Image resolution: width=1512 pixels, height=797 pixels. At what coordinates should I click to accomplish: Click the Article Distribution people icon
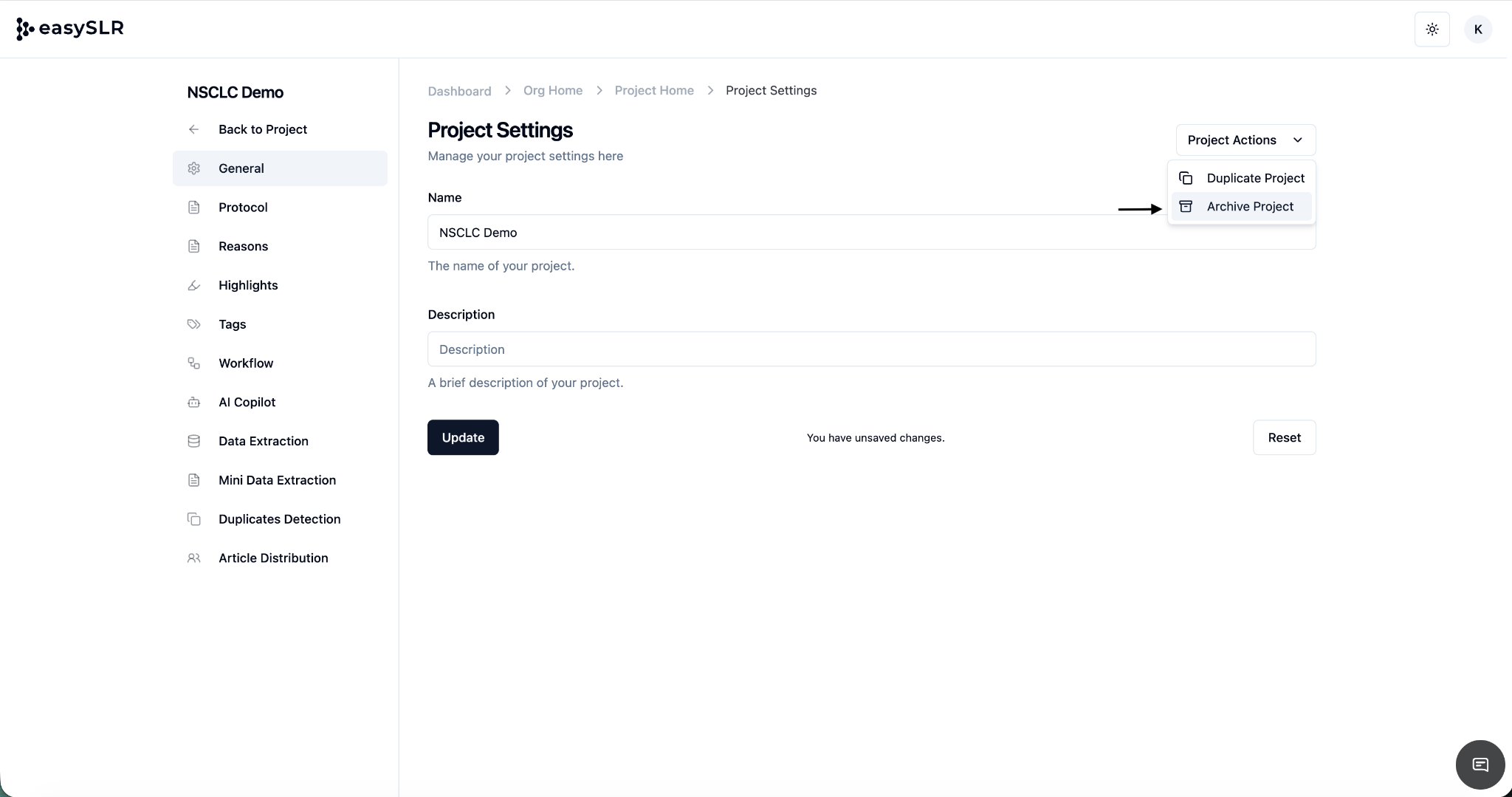(x=193, y=558)
